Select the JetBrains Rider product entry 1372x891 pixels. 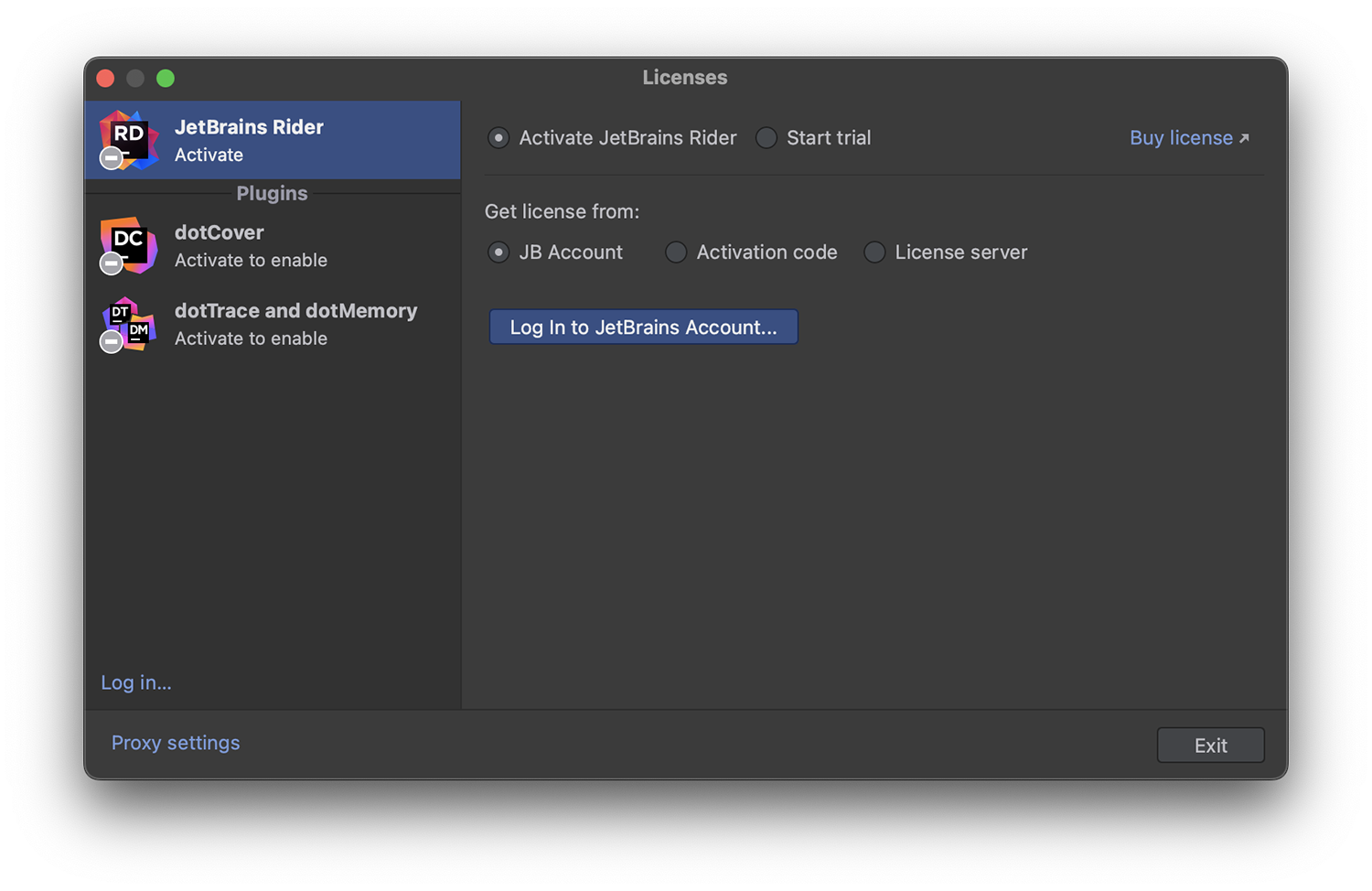tap(273, 140)
